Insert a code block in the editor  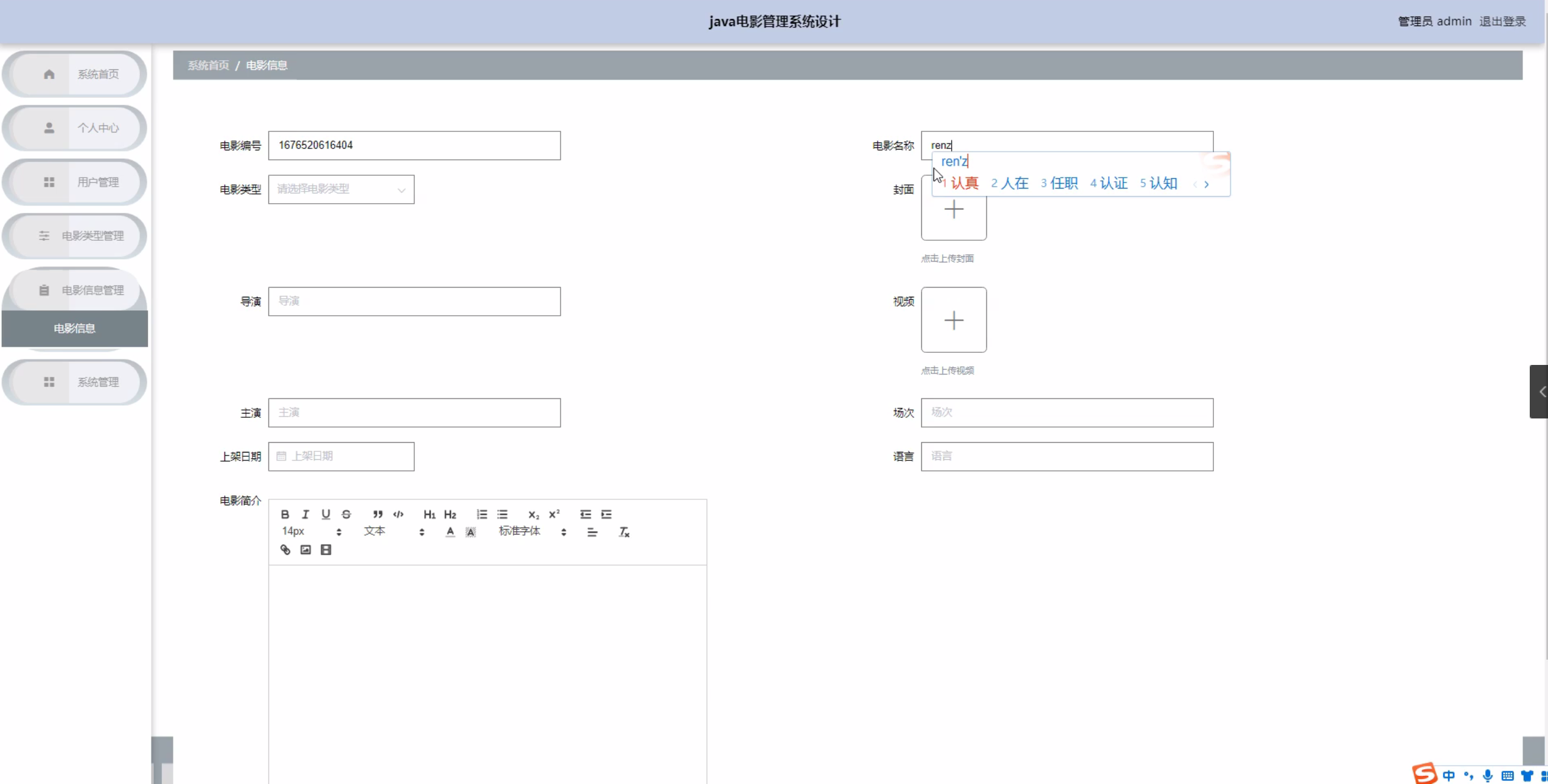399,515
